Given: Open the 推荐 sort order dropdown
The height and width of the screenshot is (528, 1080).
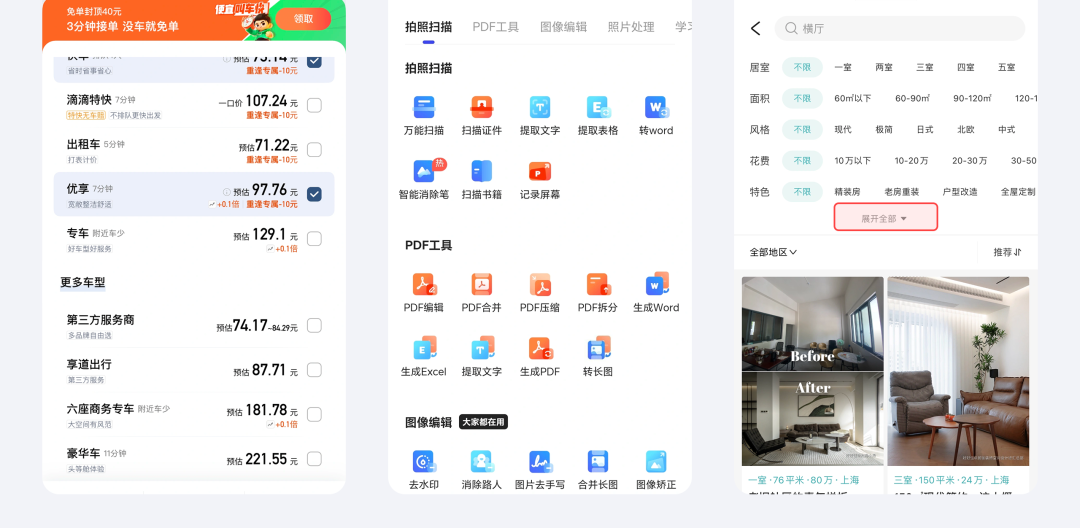Looking at the screenshot, I should [1007, 252].
